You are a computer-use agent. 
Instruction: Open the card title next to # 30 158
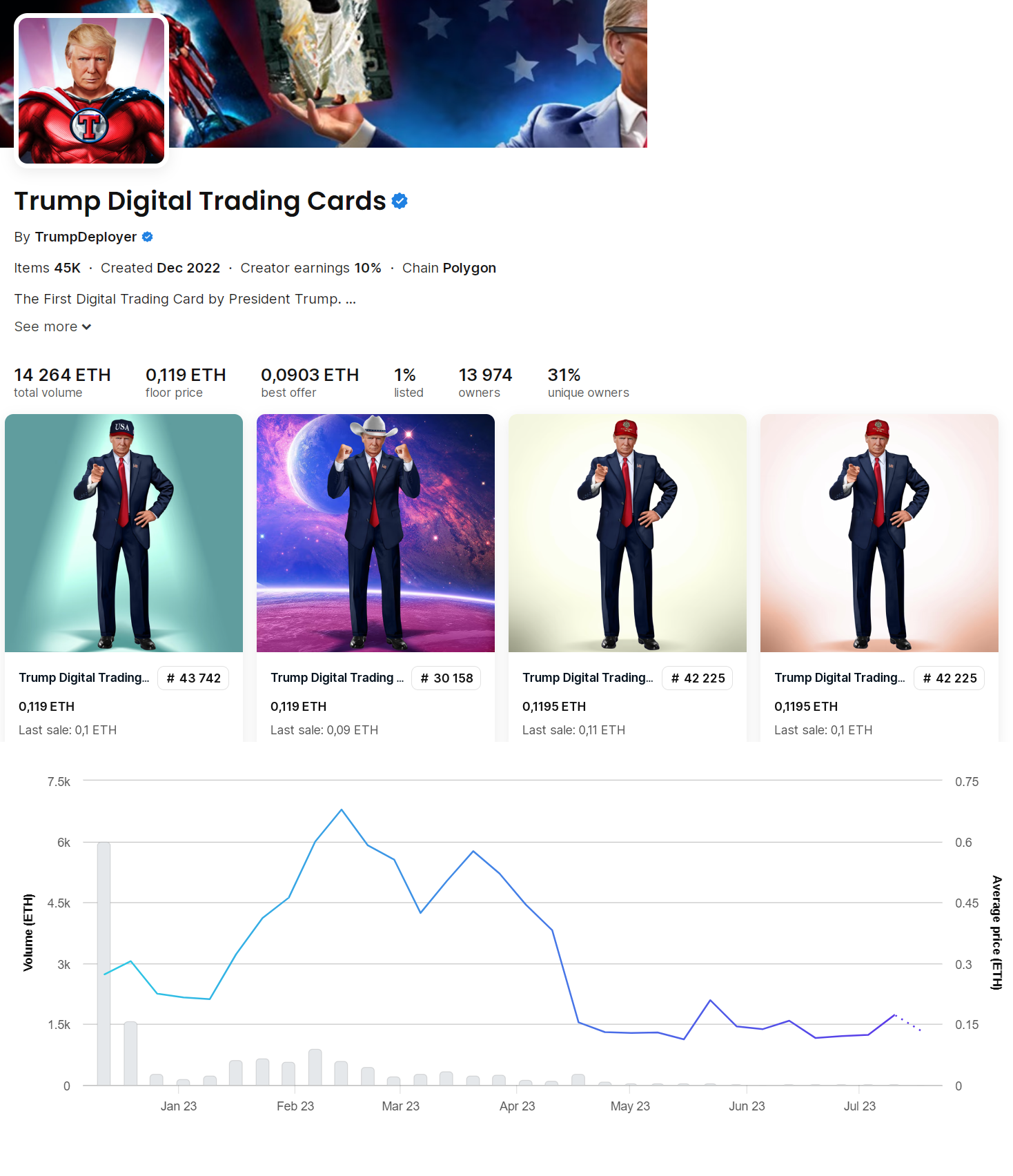(x=337, y=678)
